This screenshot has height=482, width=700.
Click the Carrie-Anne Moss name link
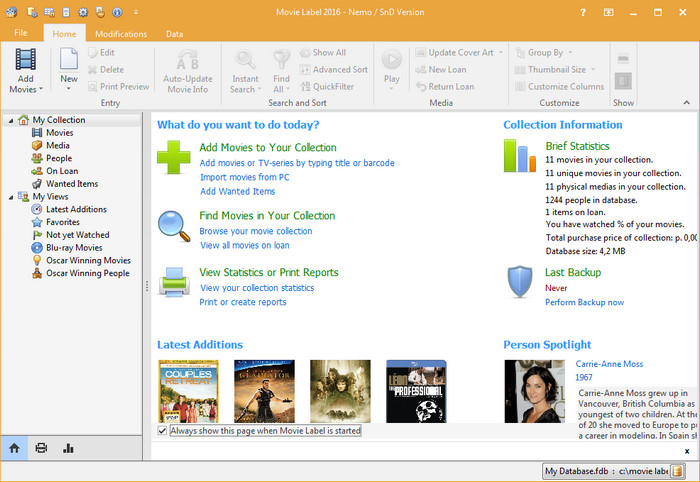(609, 364)
